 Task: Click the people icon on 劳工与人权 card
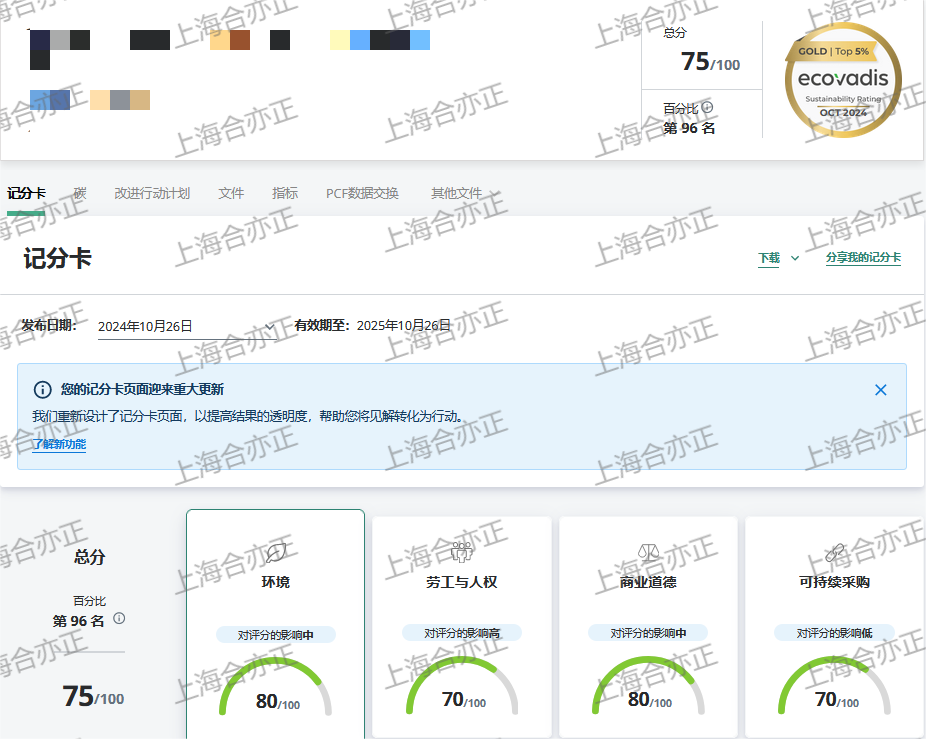tap(461, 551)
